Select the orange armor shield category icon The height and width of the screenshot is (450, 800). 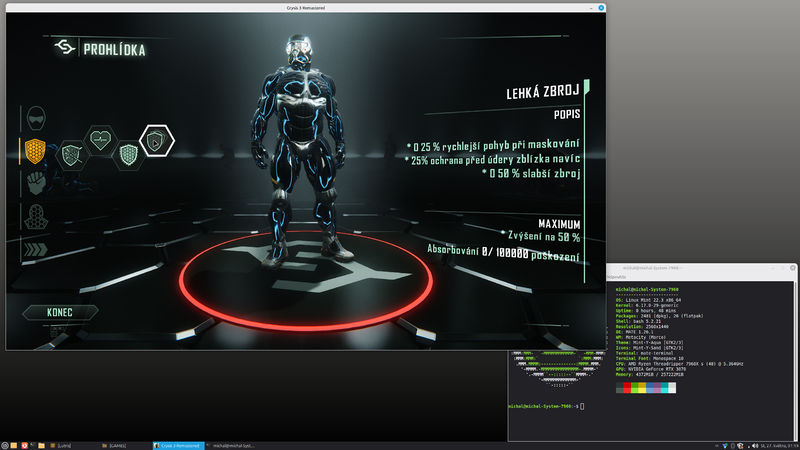[35, 151]
